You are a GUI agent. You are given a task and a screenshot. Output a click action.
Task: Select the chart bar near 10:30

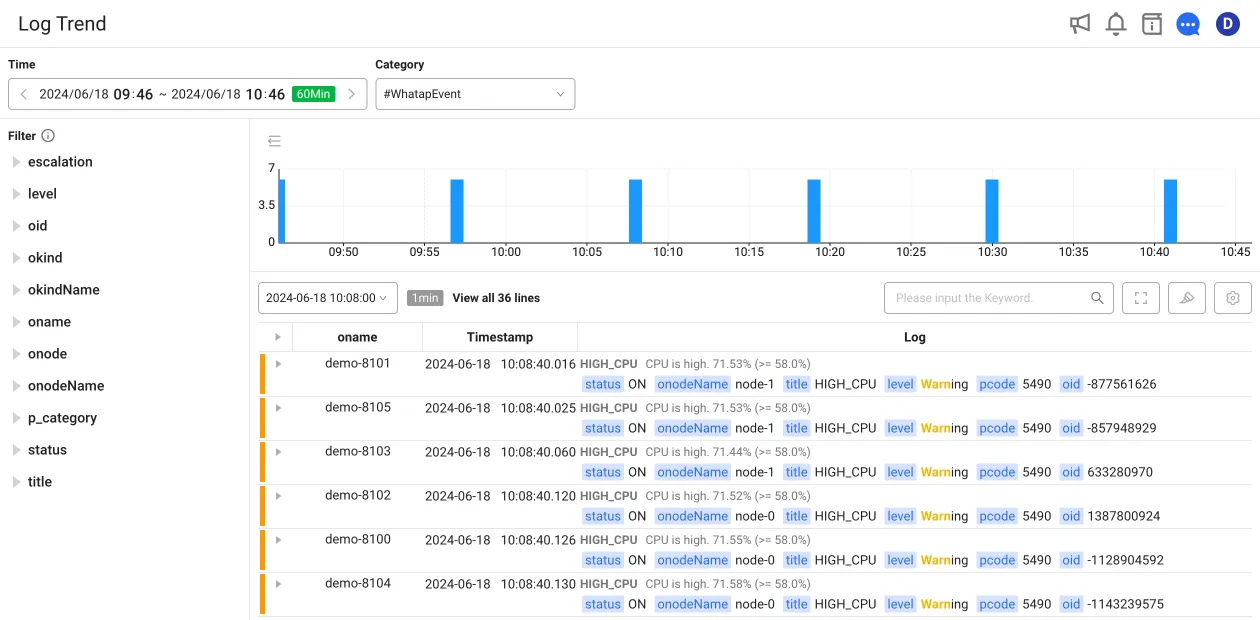pyautogui.click(x=992, y=211)
